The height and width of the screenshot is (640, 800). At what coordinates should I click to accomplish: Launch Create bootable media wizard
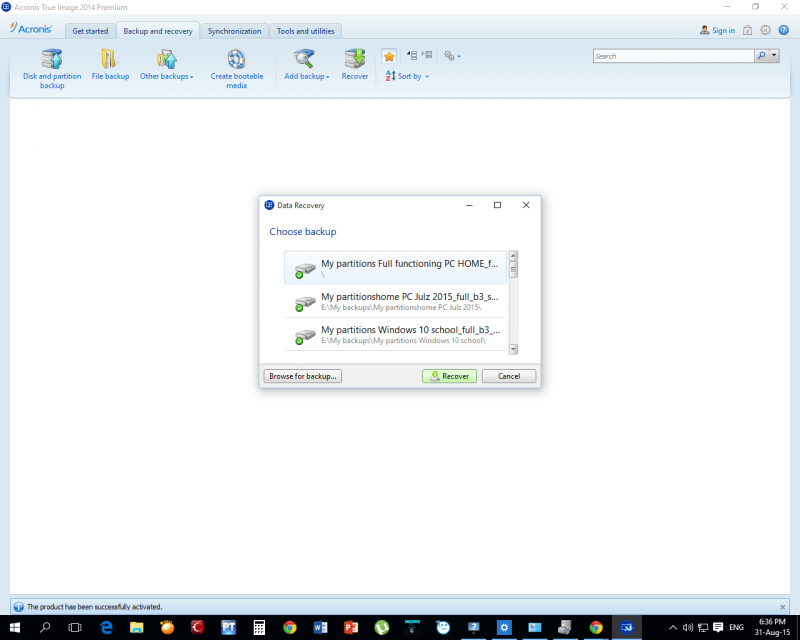pyautogui.click(x=237, y=69)
